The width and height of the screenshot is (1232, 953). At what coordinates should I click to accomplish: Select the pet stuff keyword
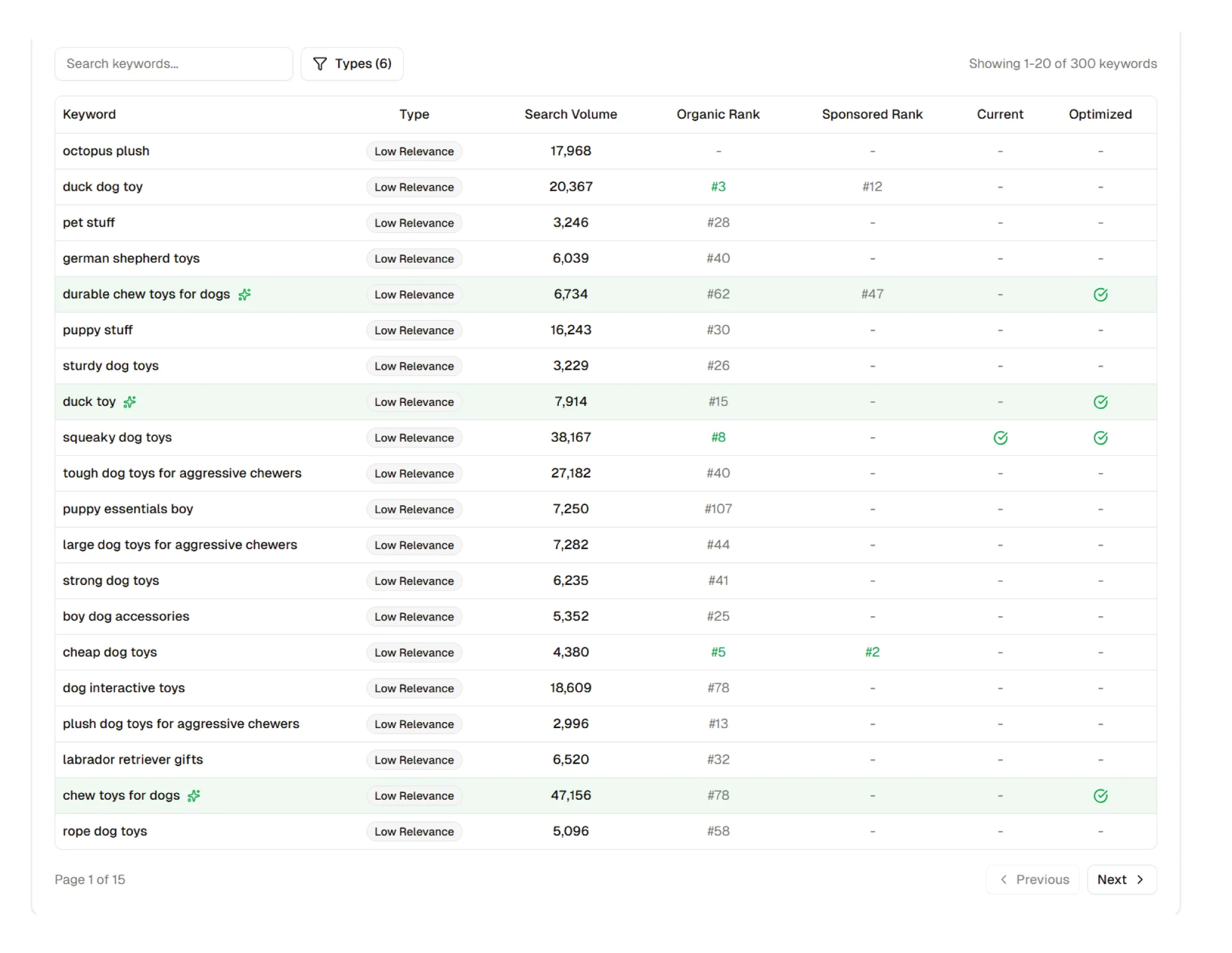pos(88,222)
